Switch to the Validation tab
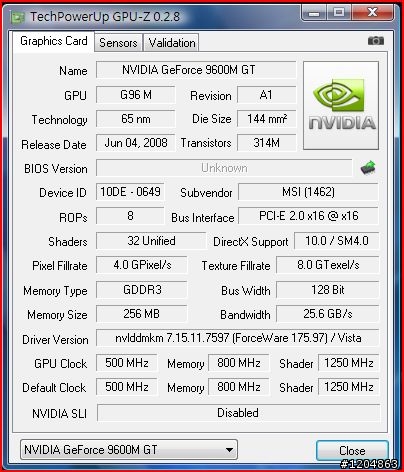404x472 pixels. pos(172,43)
